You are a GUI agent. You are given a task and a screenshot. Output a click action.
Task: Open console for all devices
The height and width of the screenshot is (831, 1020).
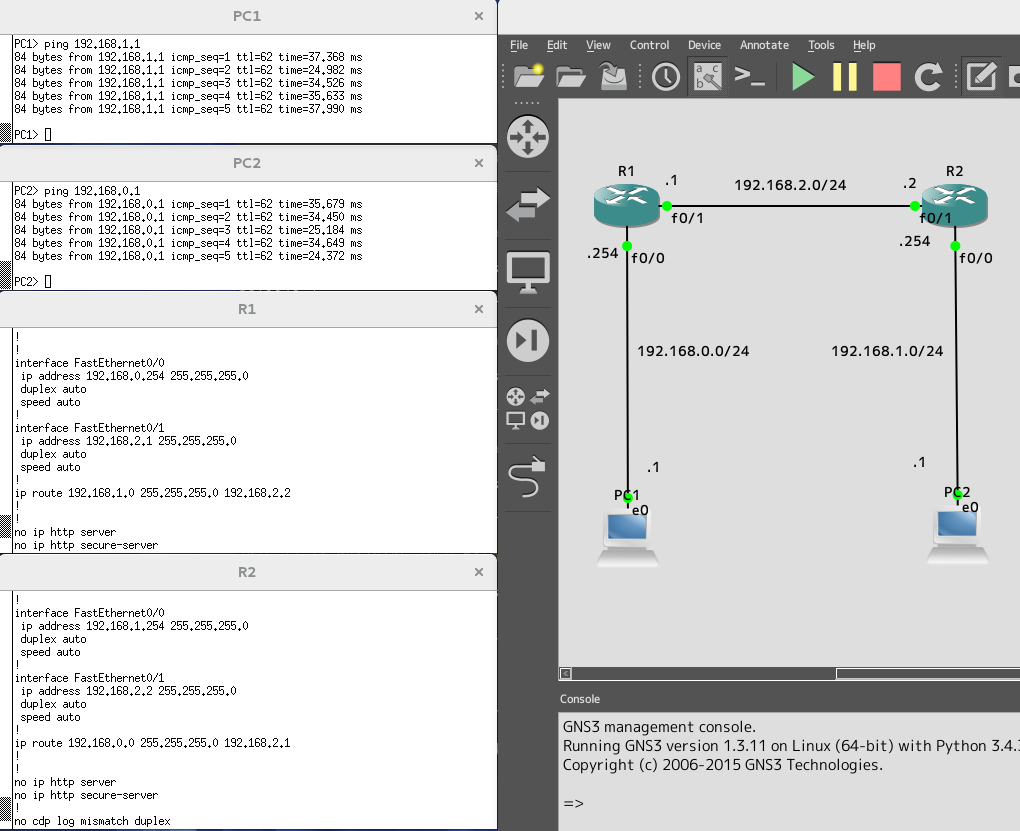tap(750, 77)
